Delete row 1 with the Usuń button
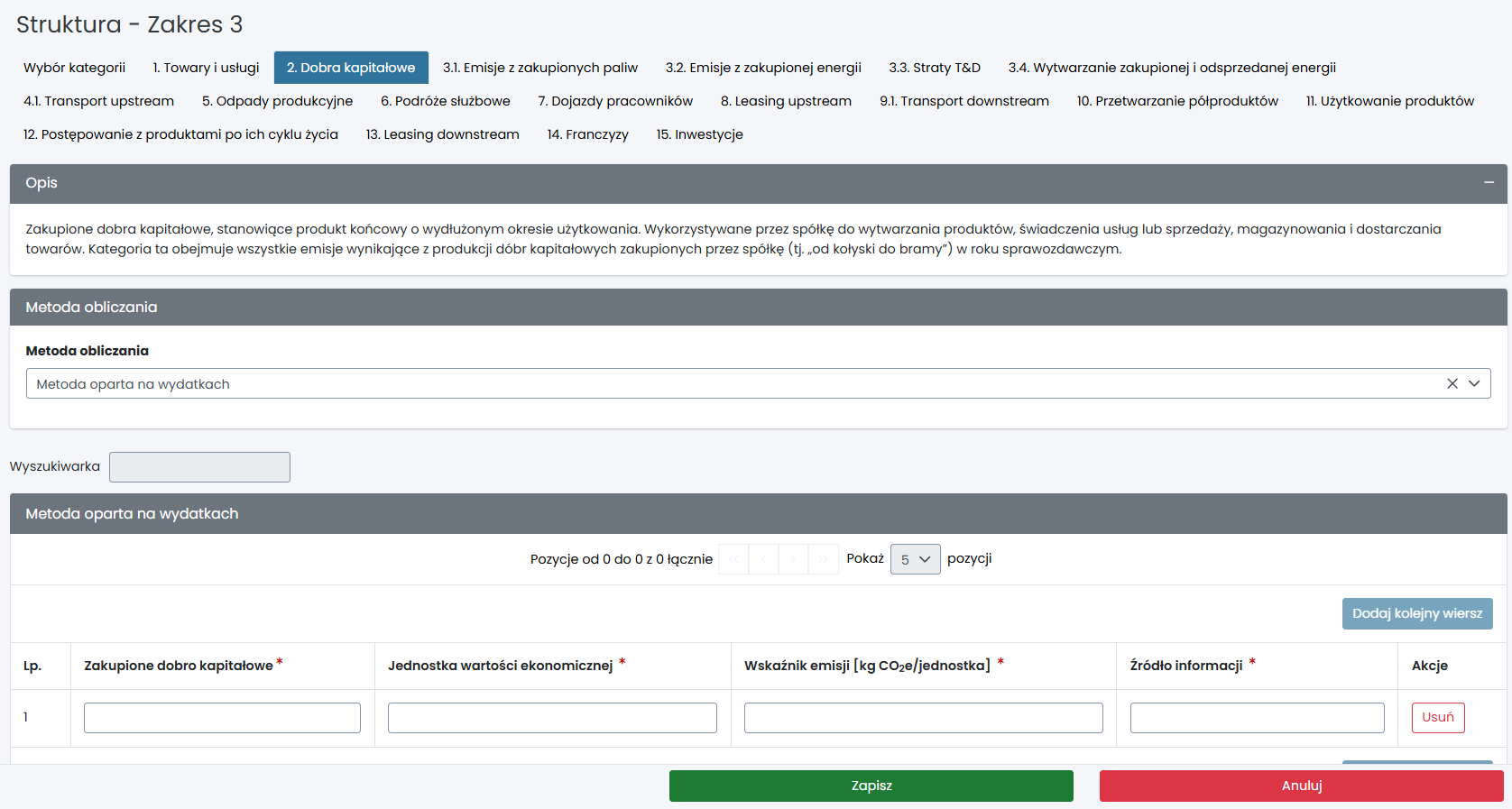The width and height of the screenshot is (1512, 809). pos(1437,718)
